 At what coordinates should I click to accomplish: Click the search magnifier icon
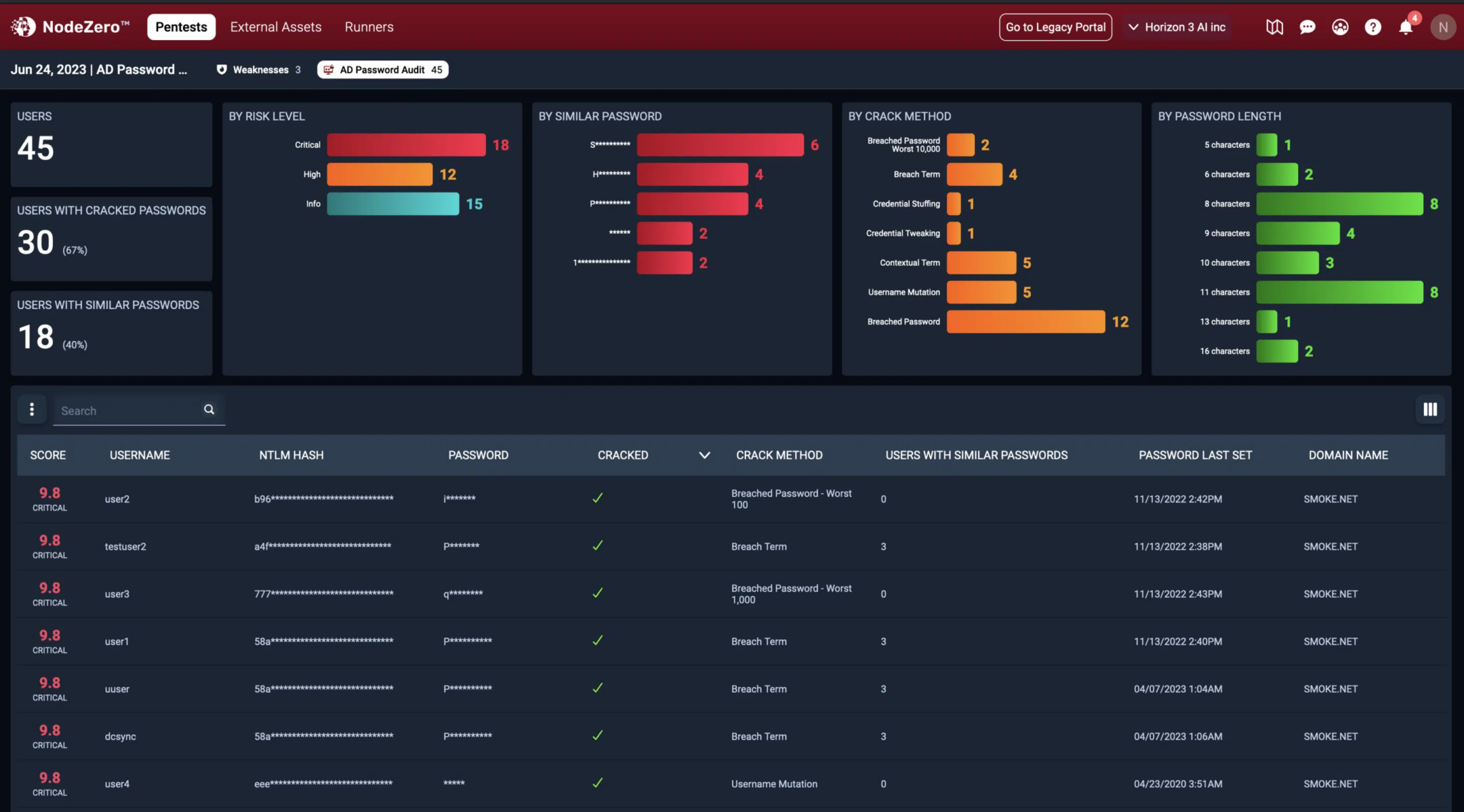pos(209,409)
